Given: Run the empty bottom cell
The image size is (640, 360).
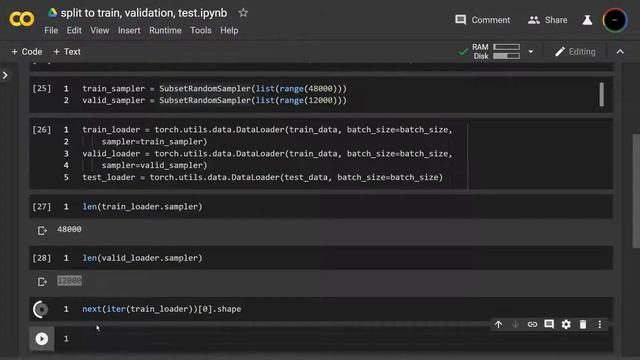Looking at the screenshot, I should 41,339.
